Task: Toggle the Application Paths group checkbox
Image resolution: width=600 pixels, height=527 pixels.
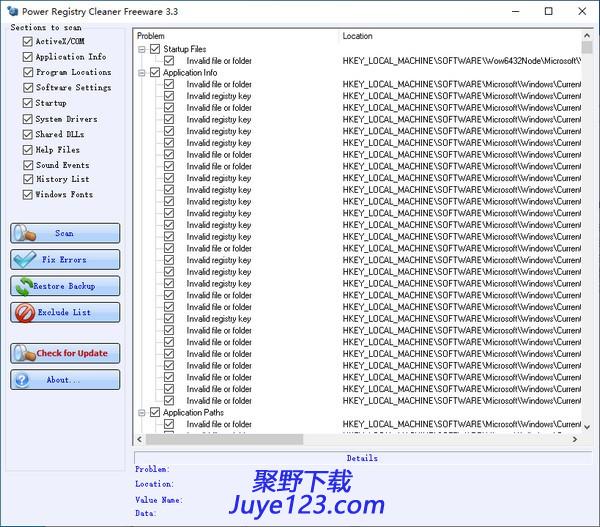Action: tap(155, 412)
